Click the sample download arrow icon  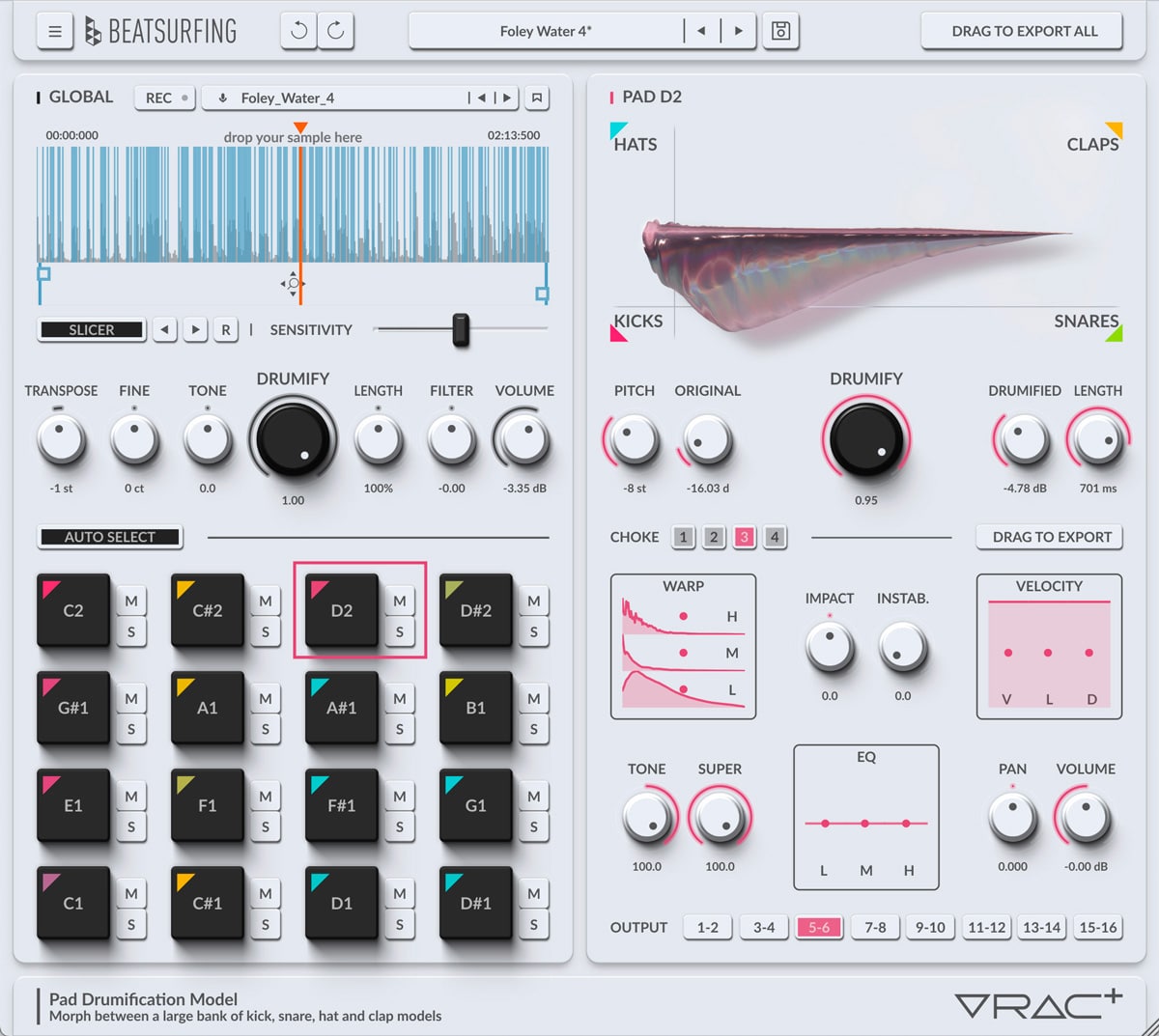[223, 98]
